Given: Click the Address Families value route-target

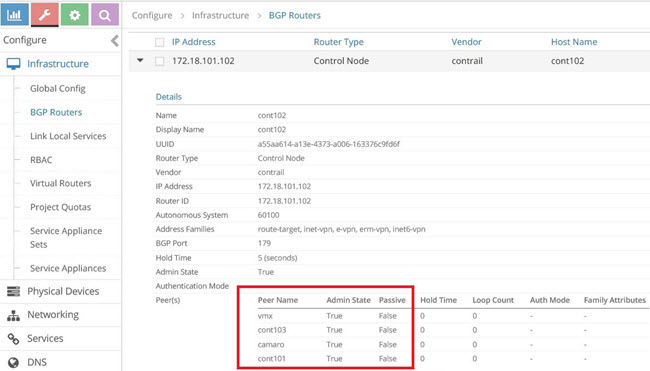Looking at the screenshot, I should coord(341,229).
